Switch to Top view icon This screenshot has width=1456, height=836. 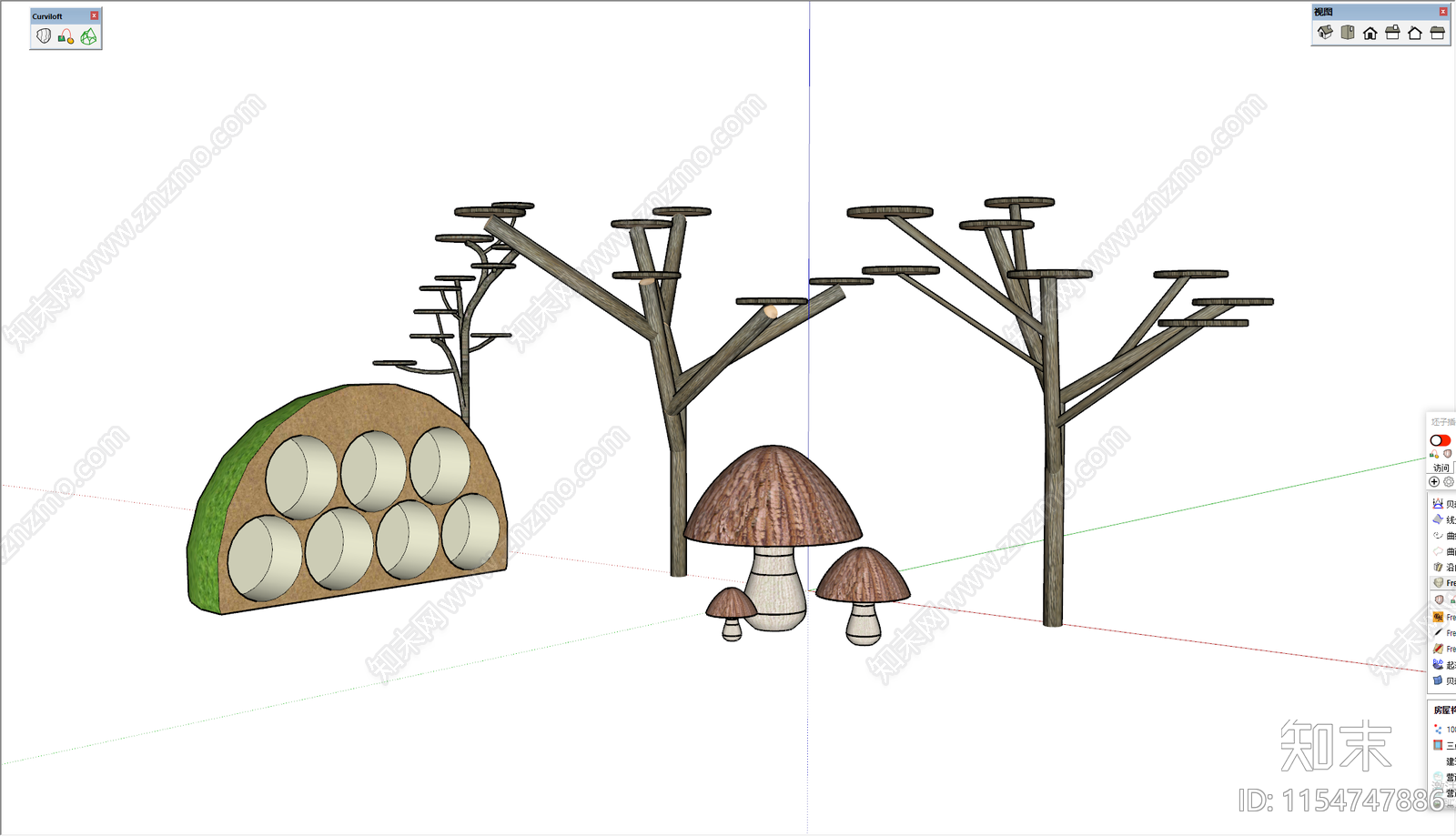pos(1348,33)
